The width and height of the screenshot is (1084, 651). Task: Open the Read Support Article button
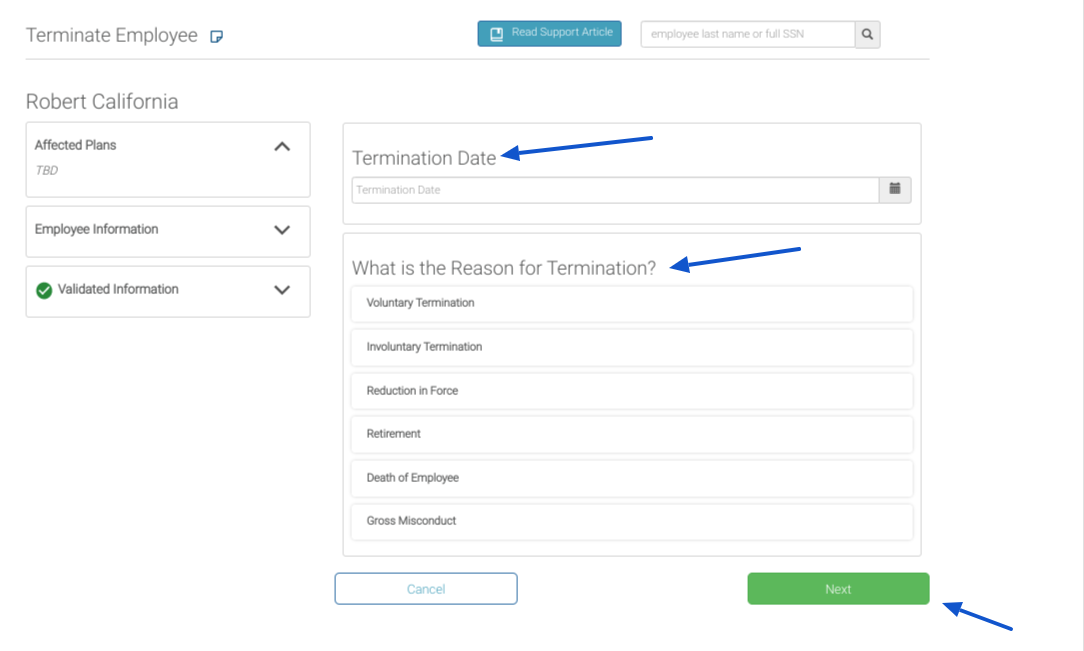tap(549, 34)
